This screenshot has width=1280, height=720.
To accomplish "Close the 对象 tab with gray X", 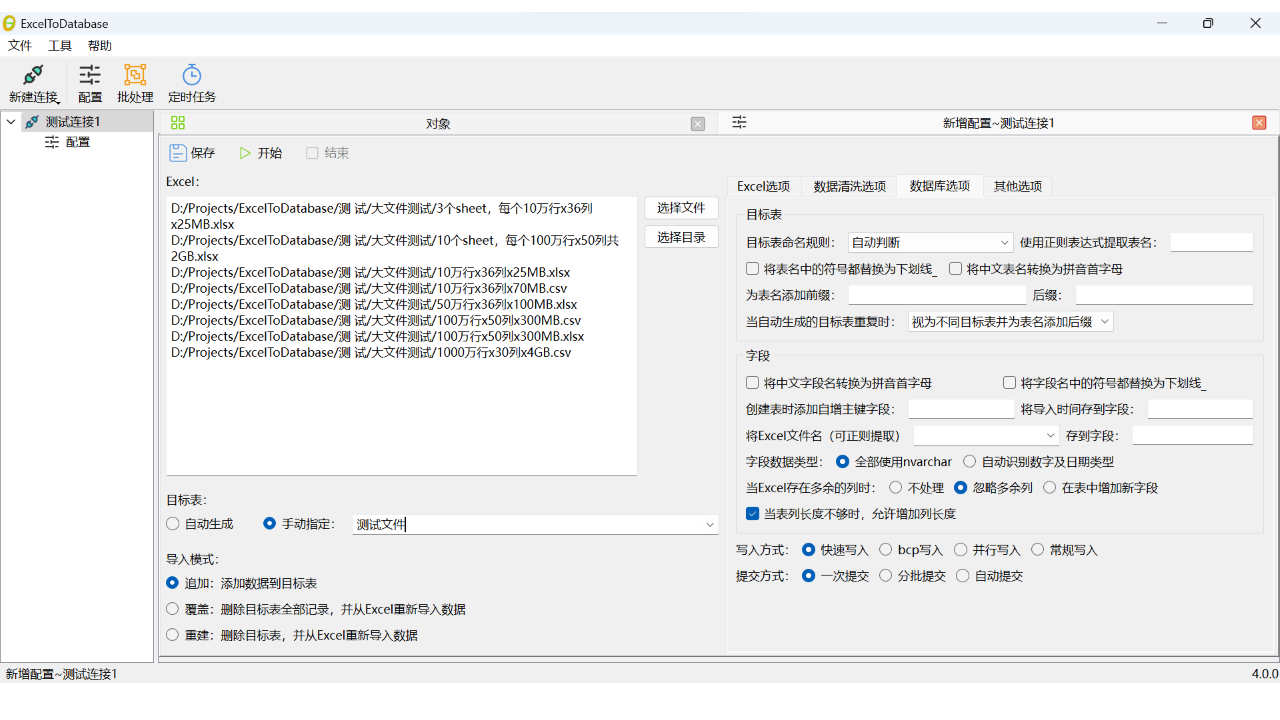I will (698, 124).
